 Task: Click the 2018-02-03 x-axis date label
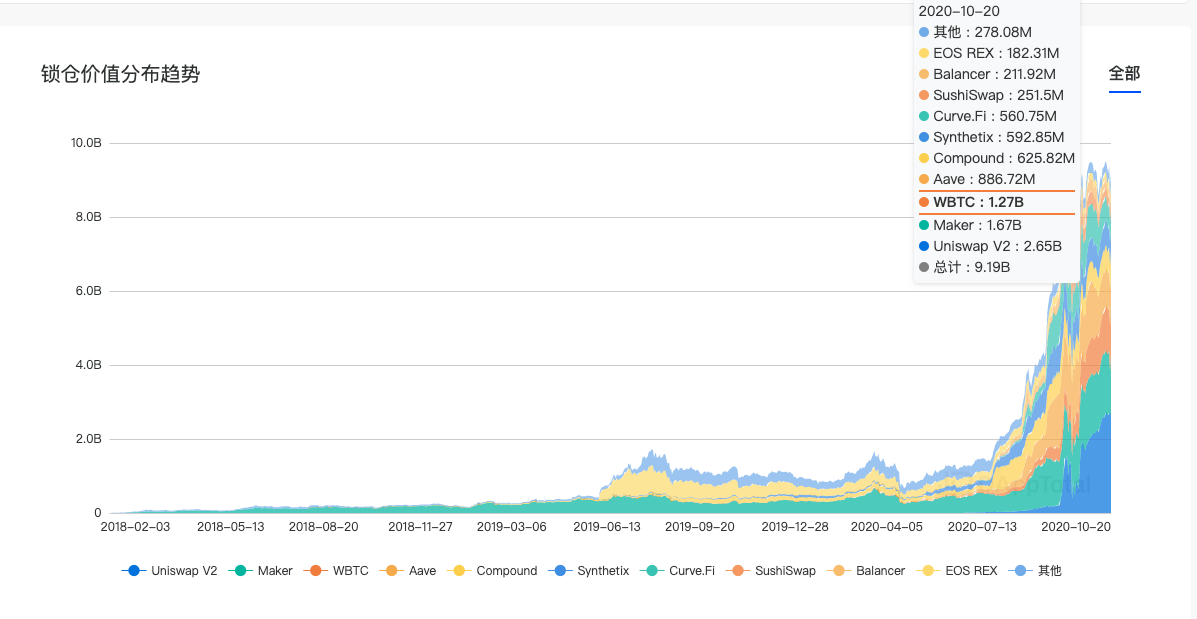click(x=134, y=527)
